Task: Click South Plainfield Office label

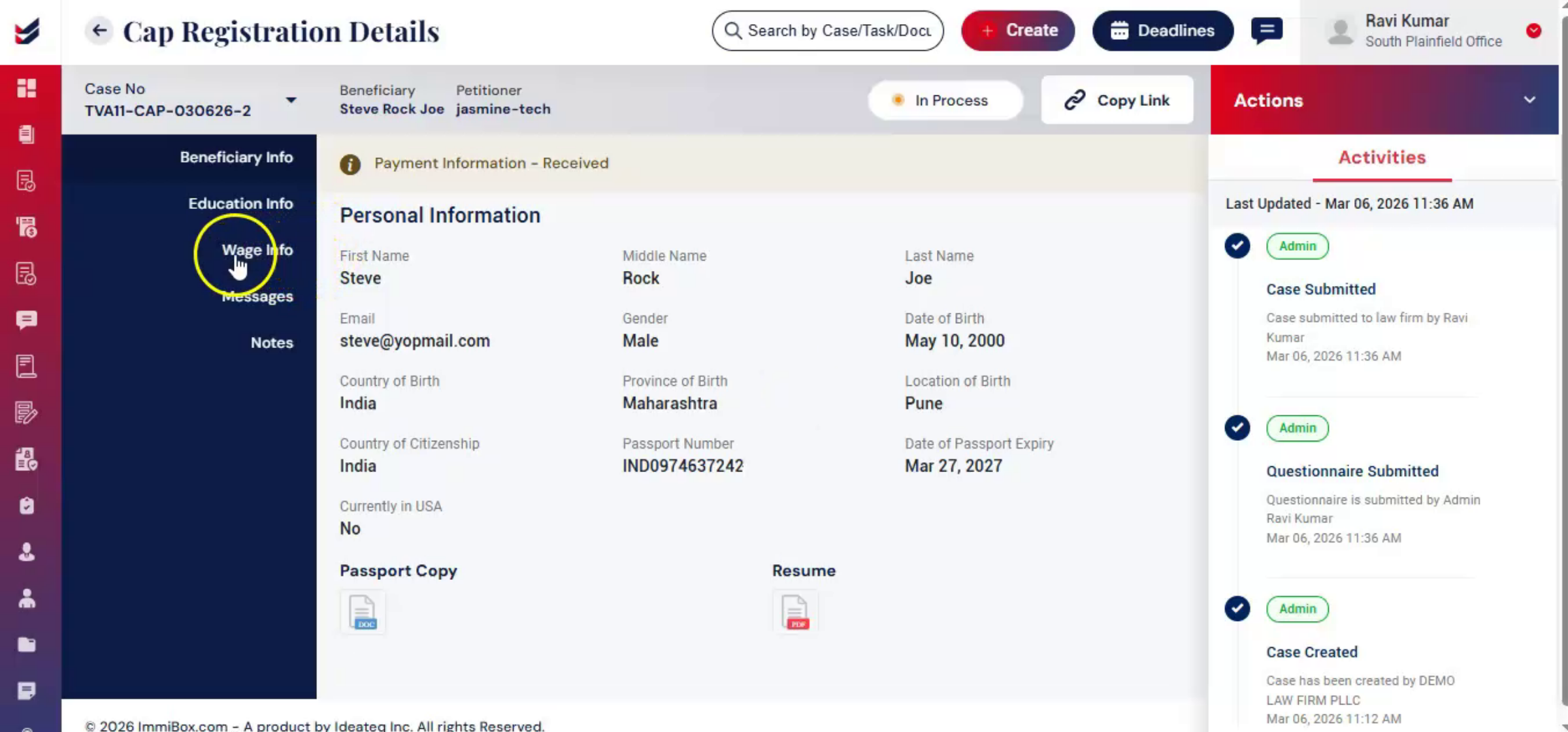Action: tap(1433, 41)
